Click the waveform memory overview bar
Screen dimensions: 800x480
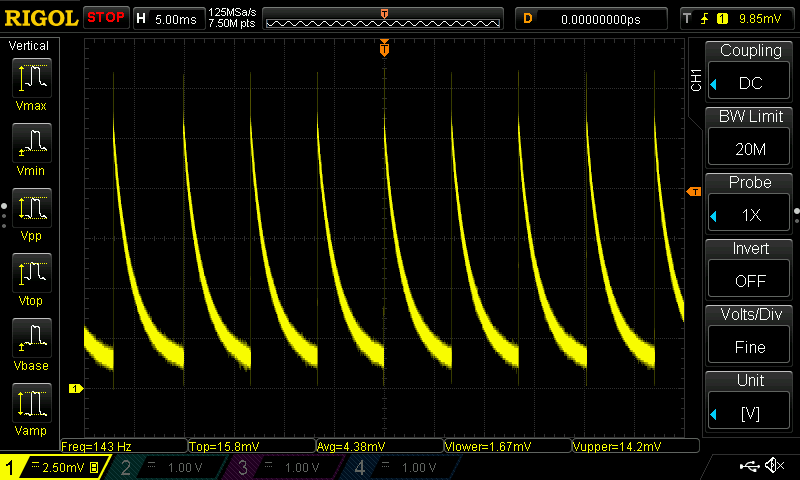(383, 19)
